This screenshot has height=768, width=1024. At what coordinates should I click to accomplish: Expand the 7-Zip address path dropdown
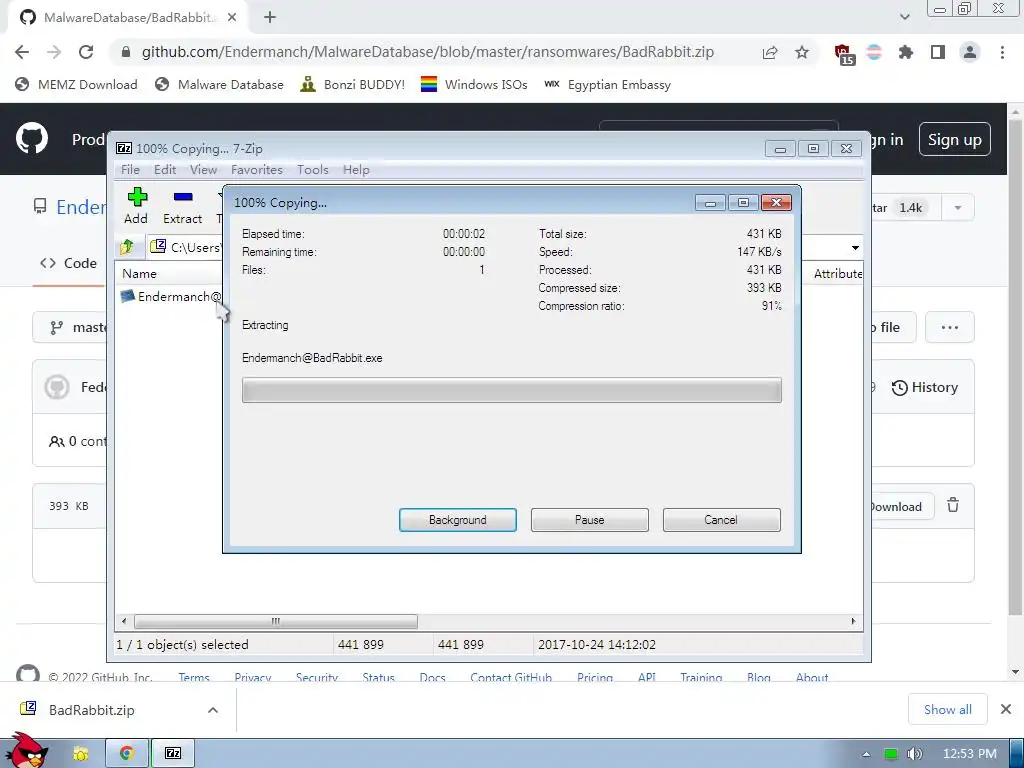tap(855, 248)
